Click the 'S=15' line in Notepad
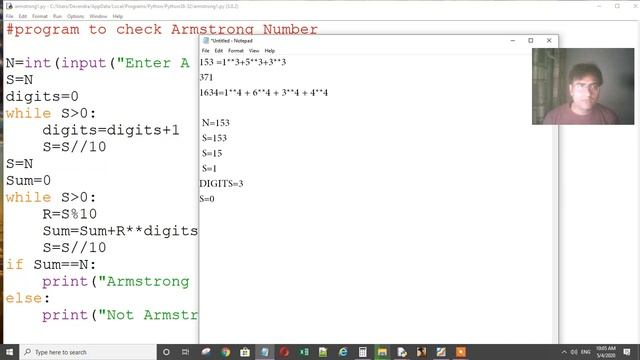This screenshot has height=360, width=640. tap(212, 153)
